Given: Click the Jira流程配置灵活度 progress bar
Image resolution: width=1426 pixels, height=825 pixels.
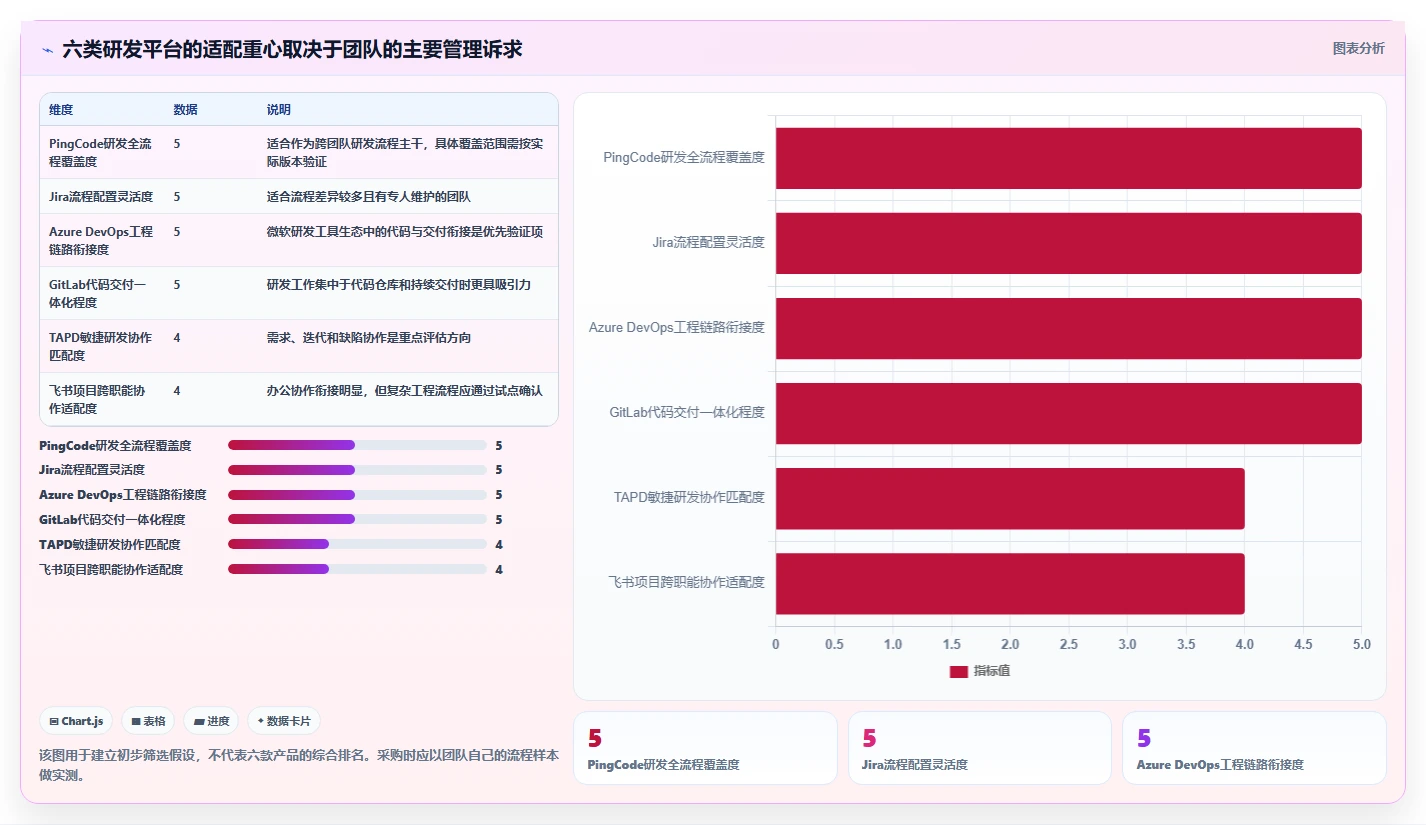Looking at the screenshot, I should pyautogui.click(x=357, y=470).
